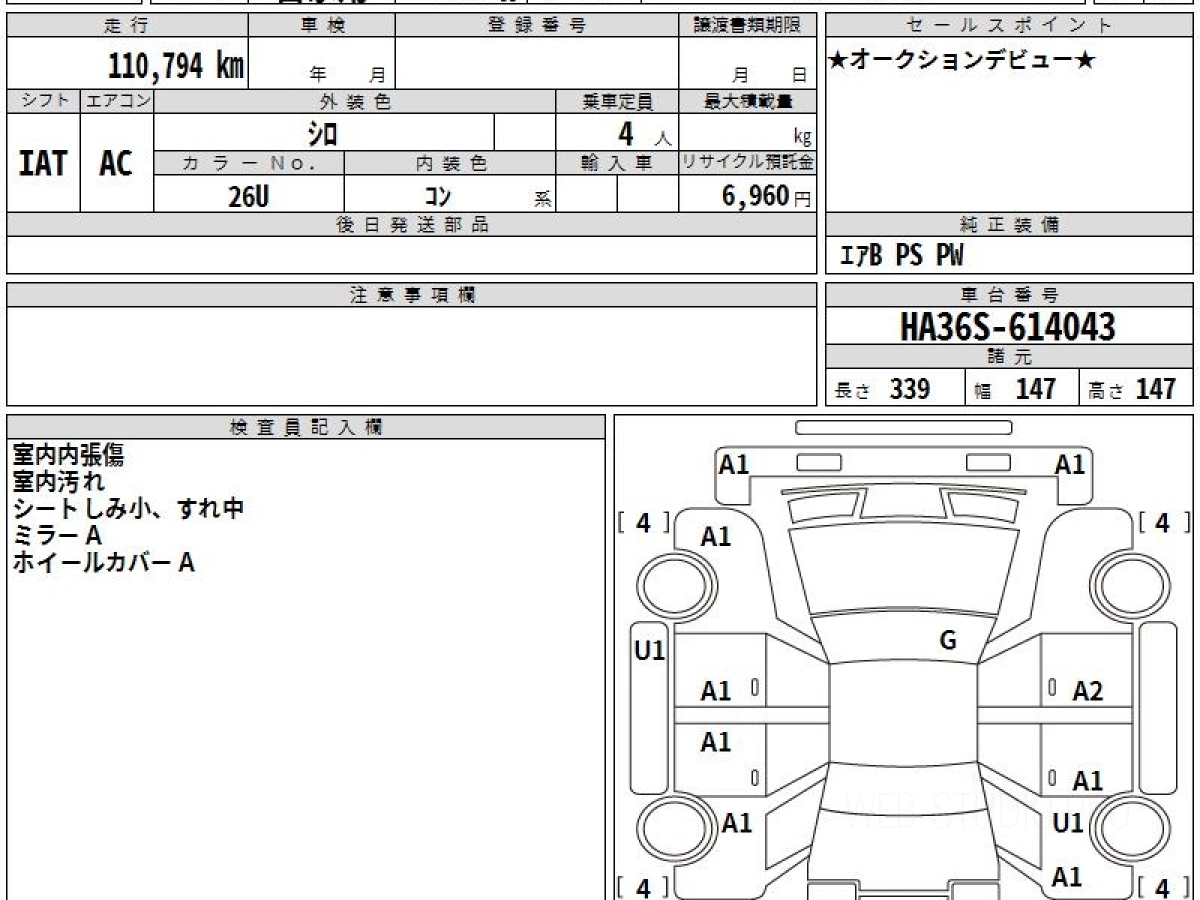Click the 26U color number value
The height and width of the screenshot is (900, 1200).
point(248,197)
